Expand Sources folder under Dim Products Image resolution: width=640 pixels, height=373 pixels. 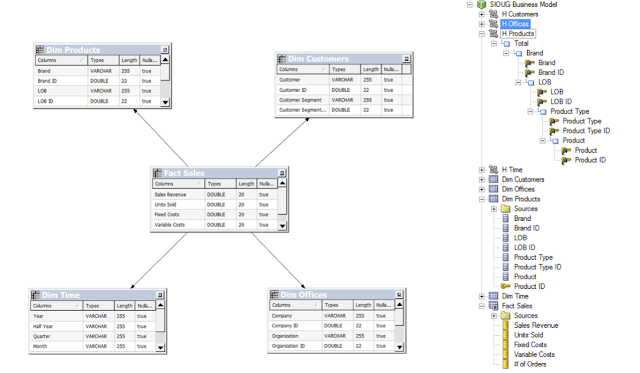tap(494, 209)
